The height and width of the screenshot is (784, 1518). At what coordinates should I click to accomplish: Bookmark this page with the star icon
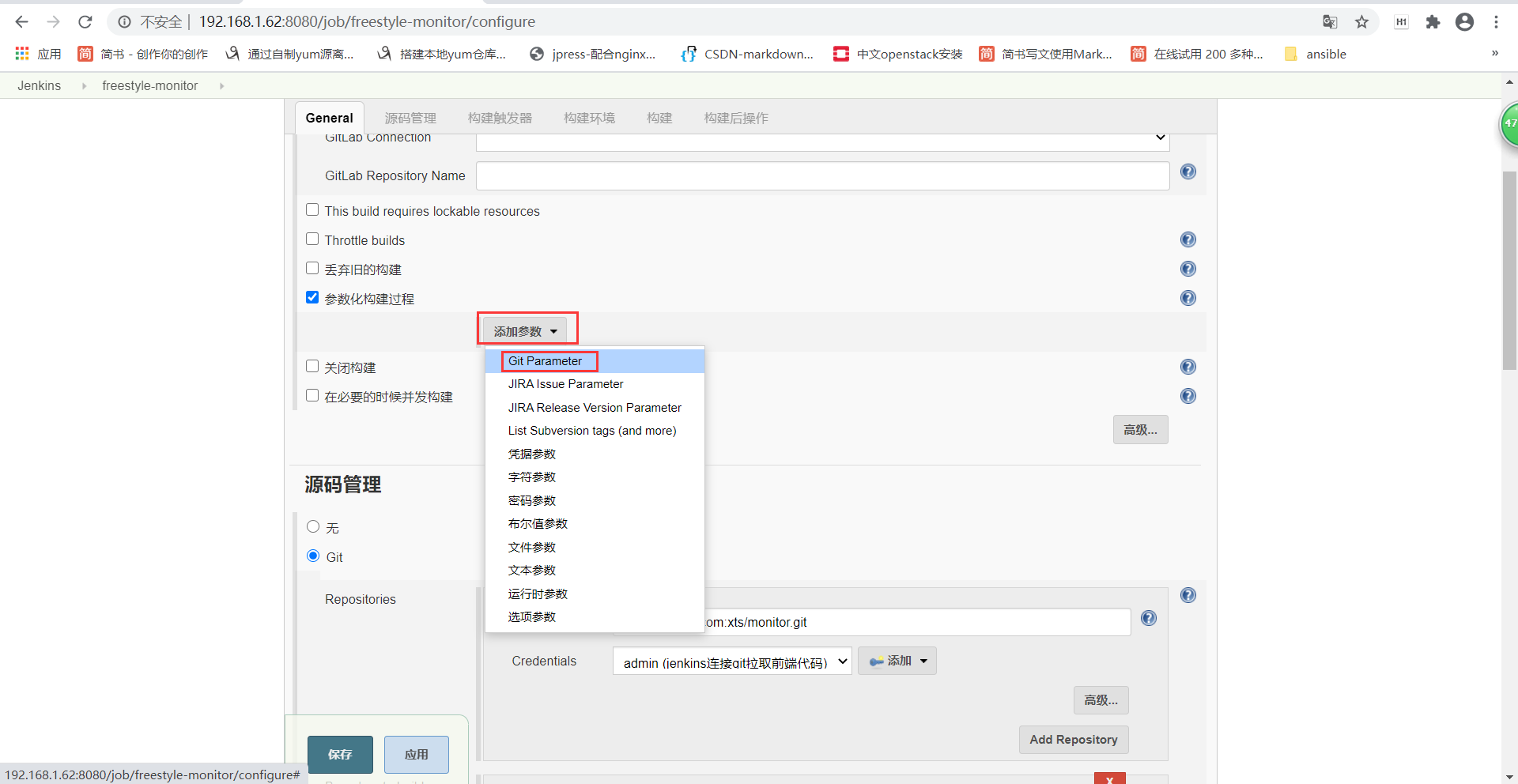[x=1361, y=22]
